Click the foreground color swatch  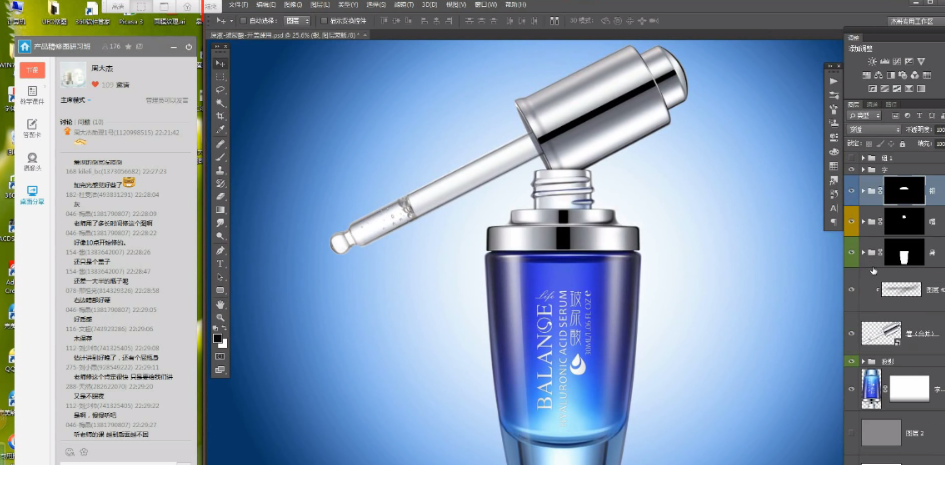(x=218, y=339)
